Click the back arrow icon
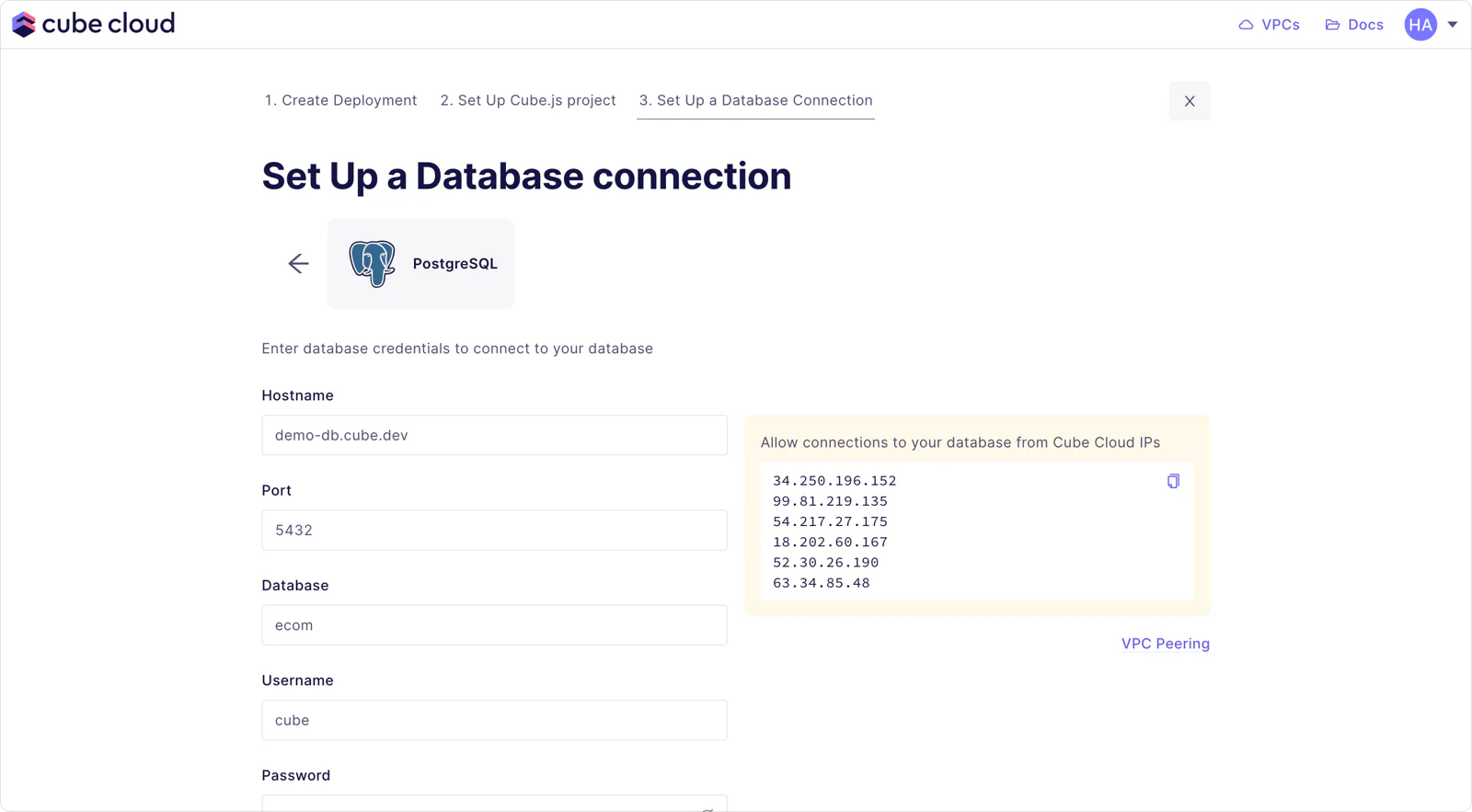This screenshot has width=1472, height=812. pyautogui.click(x=298, y=264)
